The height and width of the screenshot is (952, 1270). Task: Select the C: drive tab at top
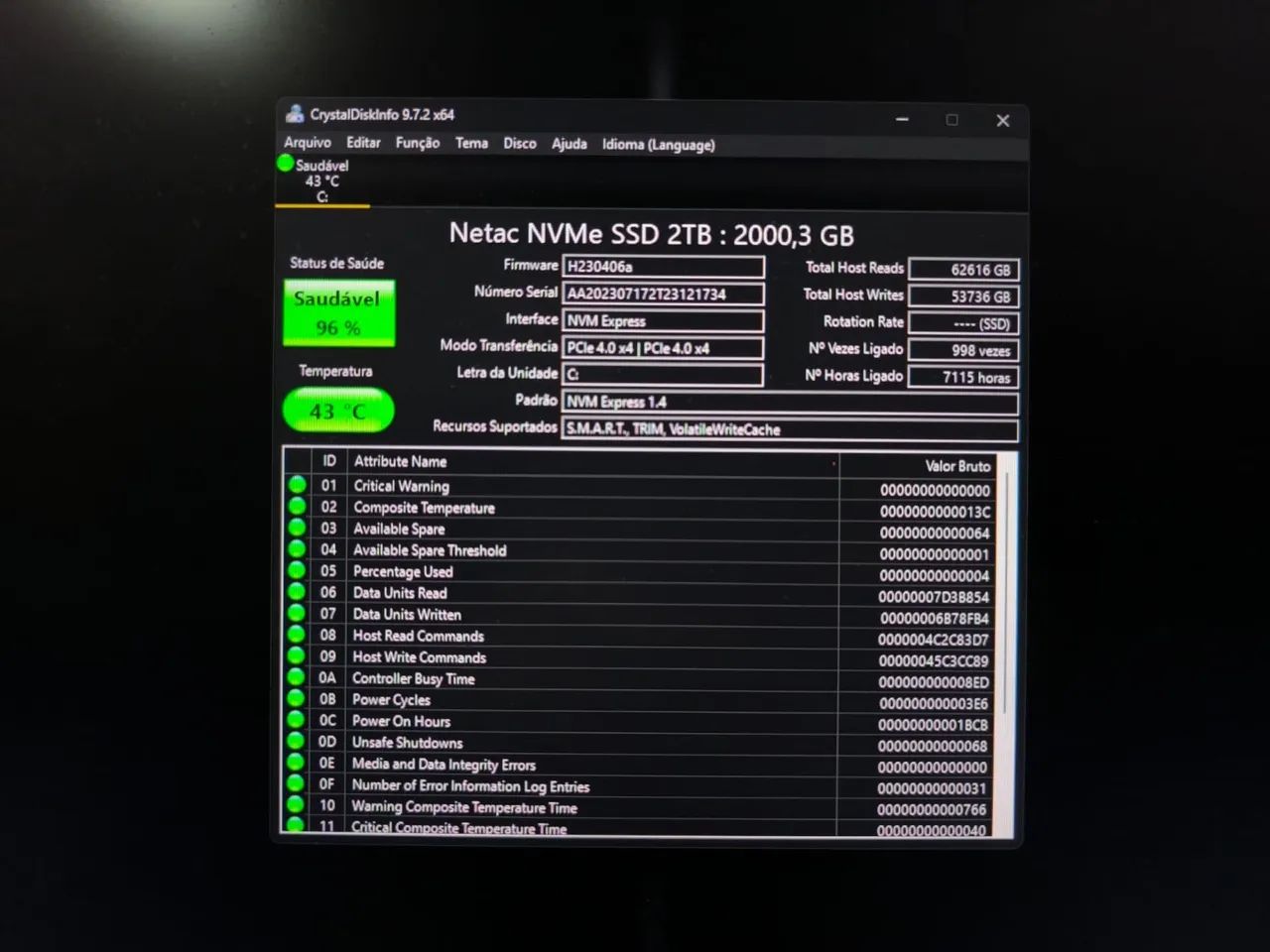(x=322, y=181)
